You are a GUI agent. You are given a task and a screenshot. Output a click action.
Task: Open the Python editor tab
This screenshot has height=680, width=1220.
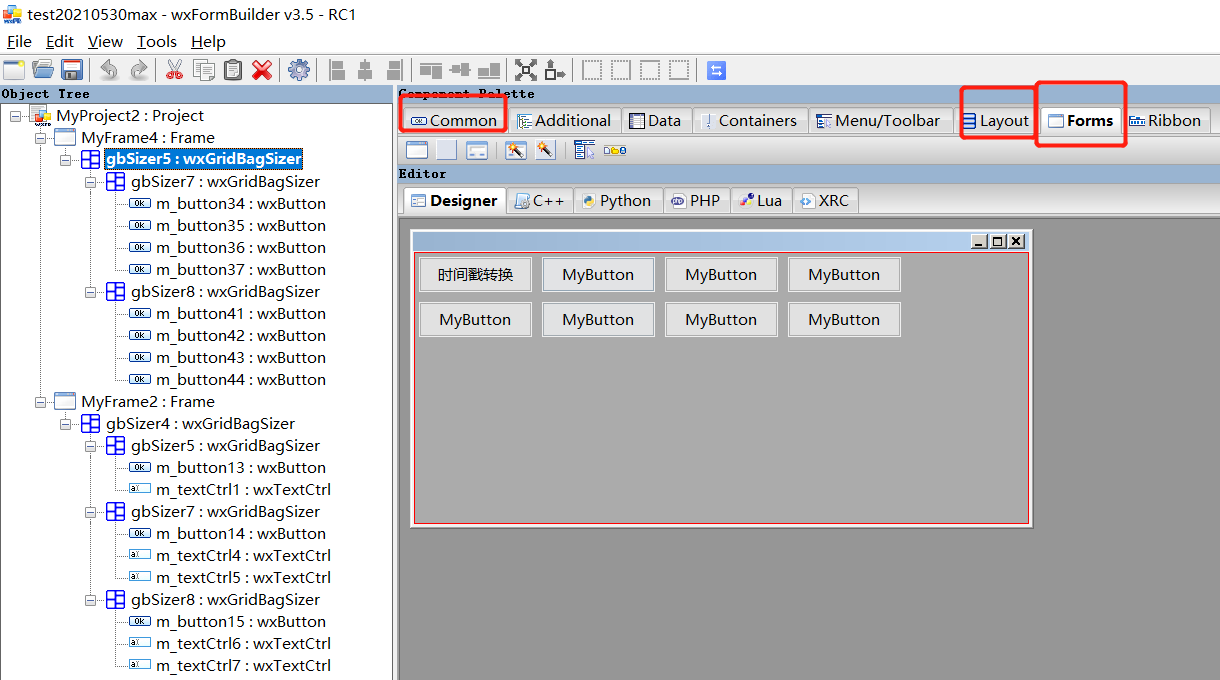(x=617, y=200)
